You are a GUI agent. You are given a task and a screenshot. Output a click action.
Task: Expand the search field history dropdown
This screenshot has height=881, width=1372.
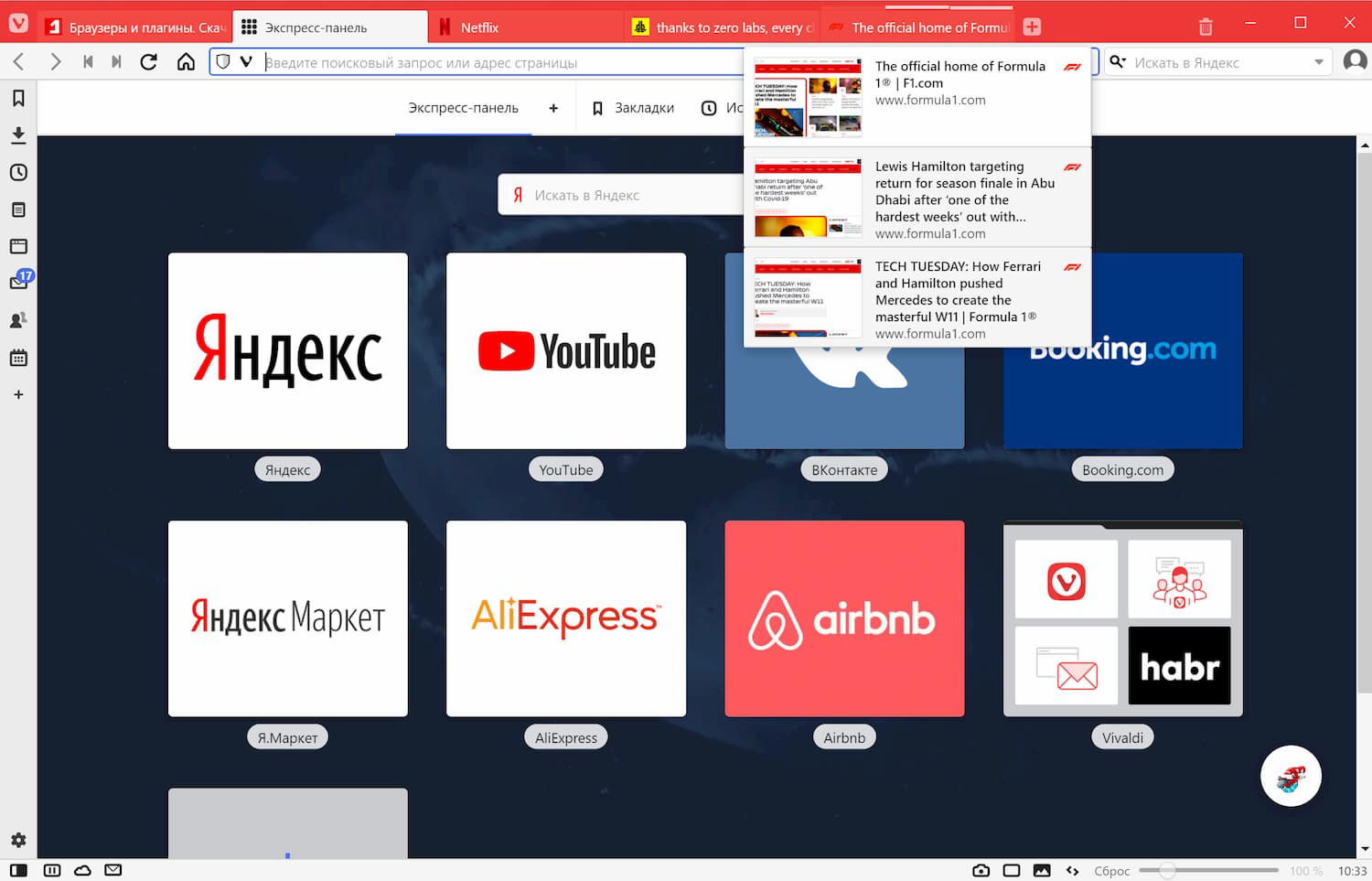click(x=1319, y=62)
